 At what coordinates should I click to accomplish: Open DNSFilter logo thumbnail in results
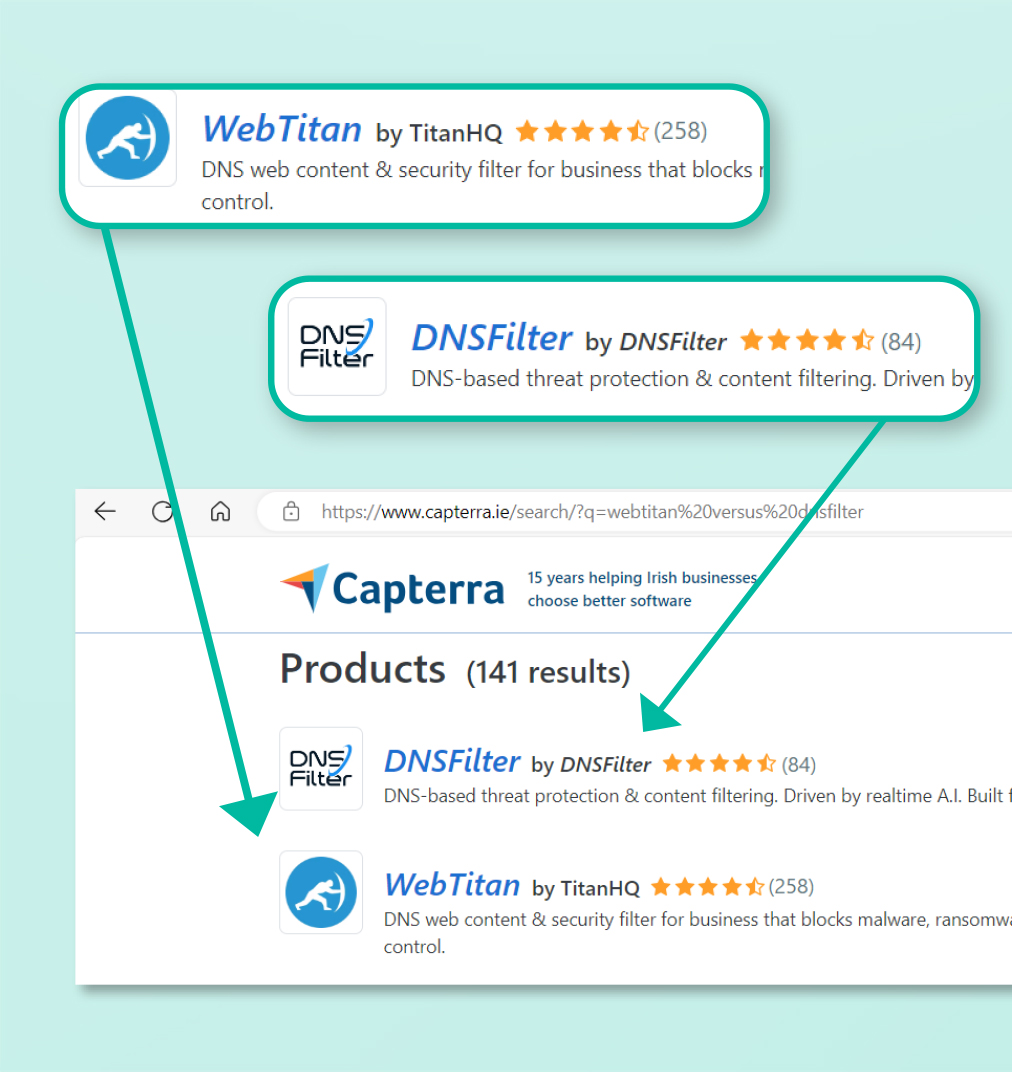coord(321,768)
